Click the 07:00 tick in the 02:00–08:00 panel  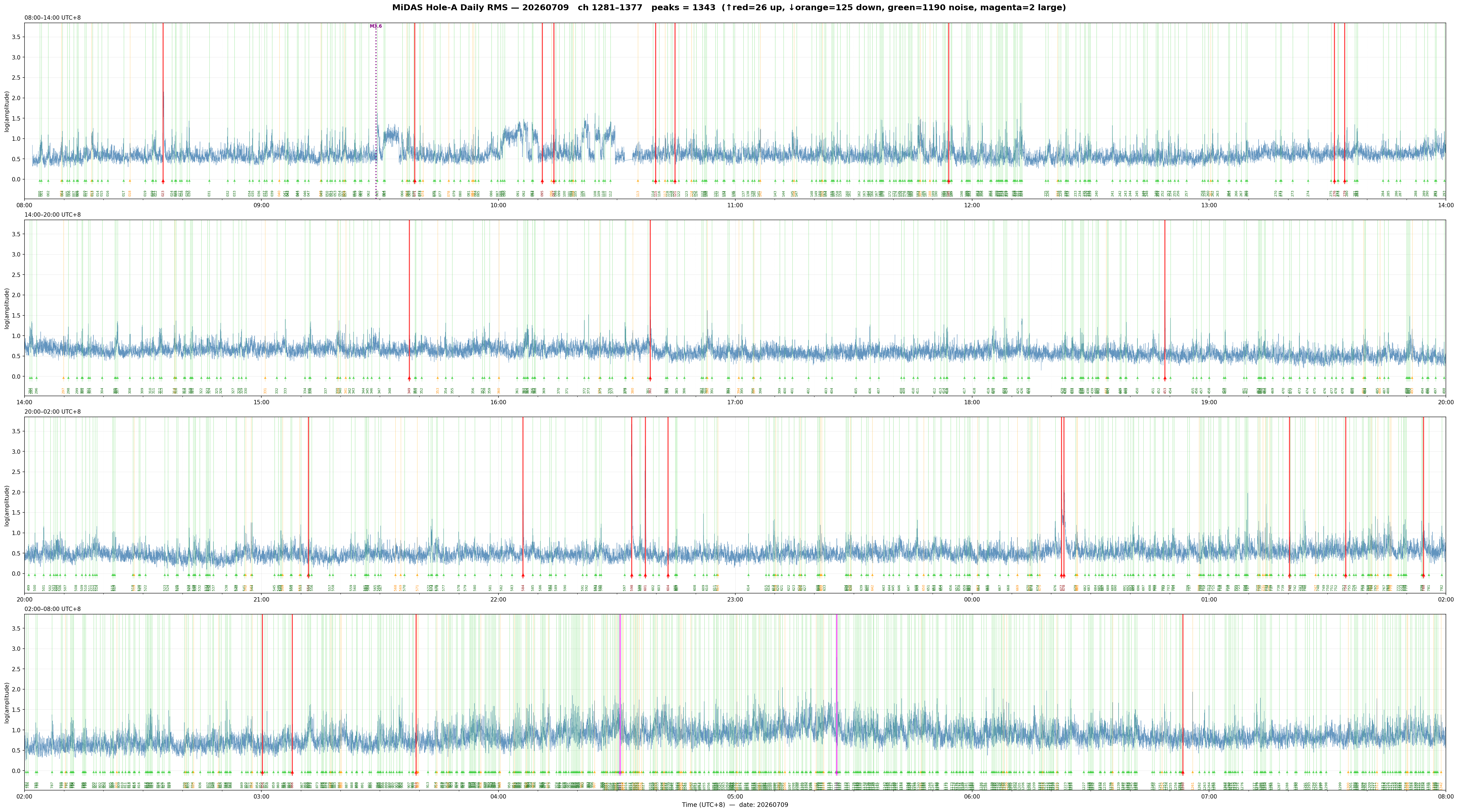(1209, 797)
